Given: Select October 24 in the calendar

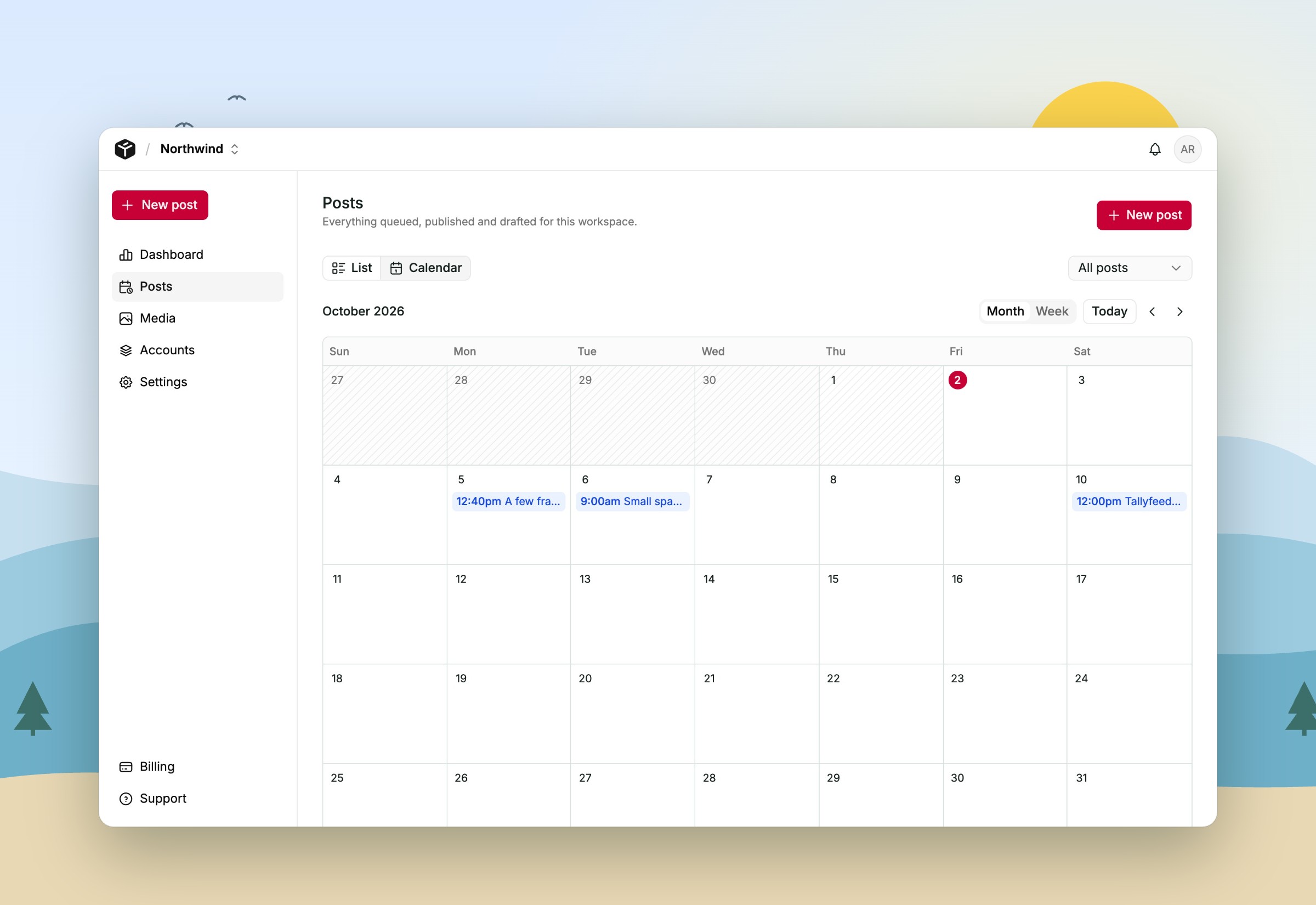Looking at the screenshot, I should (x=1129, y=714).
